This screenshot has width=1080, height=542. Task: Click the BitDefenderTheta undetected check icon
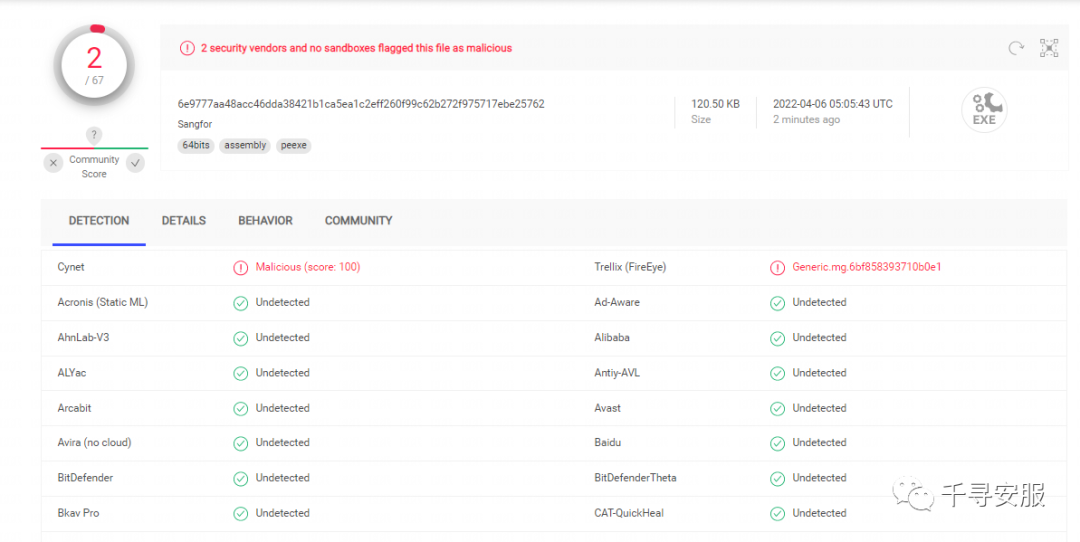(777, 479)
